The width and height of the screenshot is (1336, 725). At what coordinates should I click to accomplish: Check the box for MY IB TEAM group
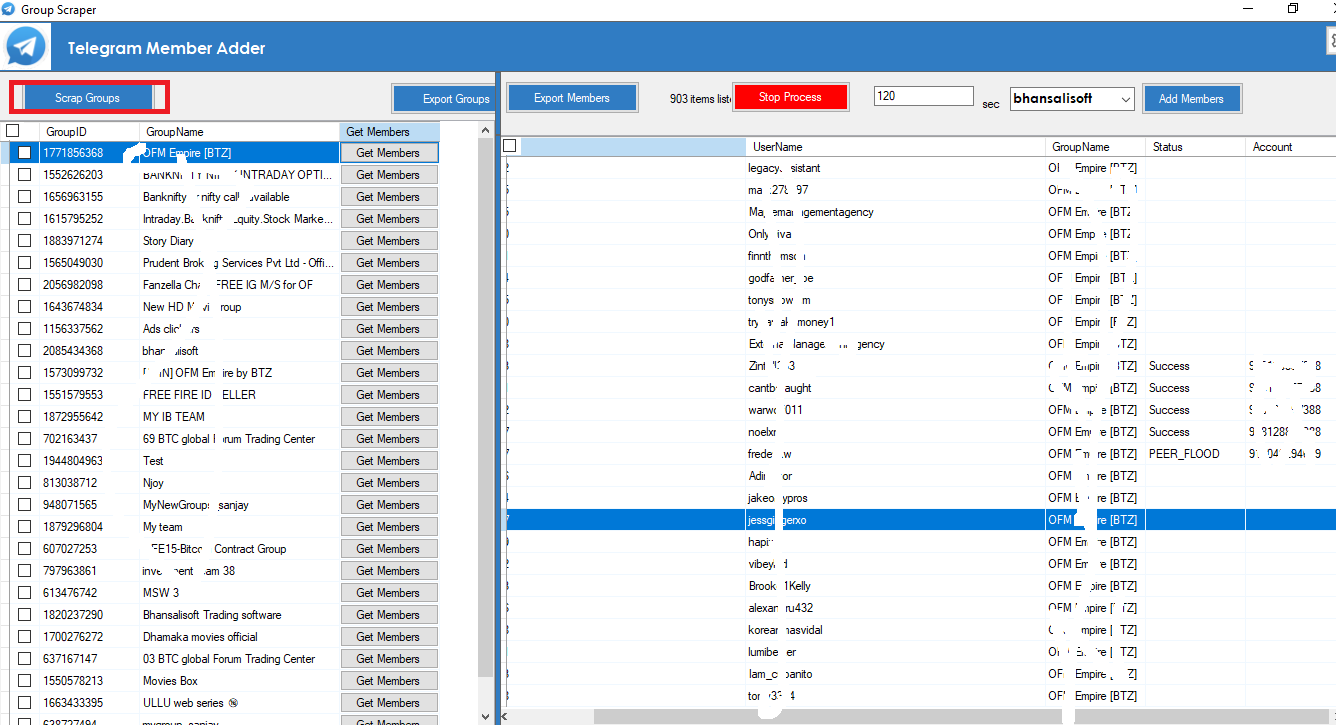pos(25,417)
